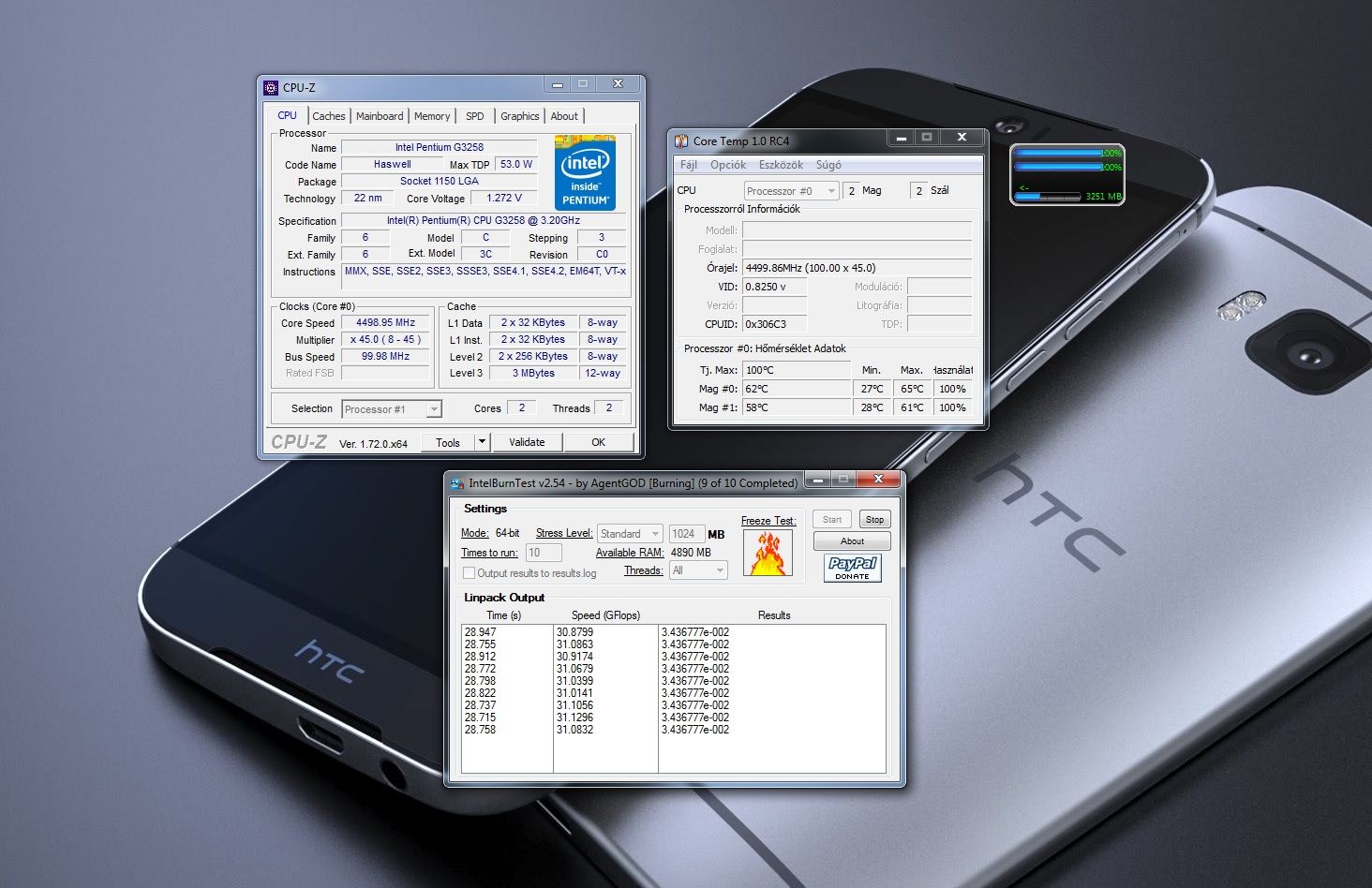This screenshot has width=1372, height=888.
Task: Click the Code Name Haswell value
Action: click(392, 164)
